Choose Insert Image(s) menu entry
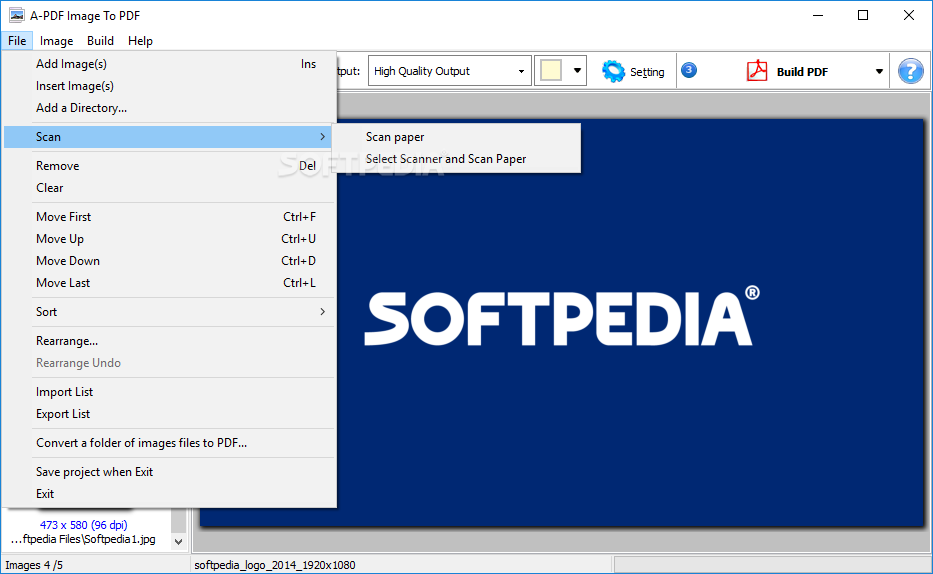This screenshot has height=574, width=933. pyautogui.click(x=169, y=86)
